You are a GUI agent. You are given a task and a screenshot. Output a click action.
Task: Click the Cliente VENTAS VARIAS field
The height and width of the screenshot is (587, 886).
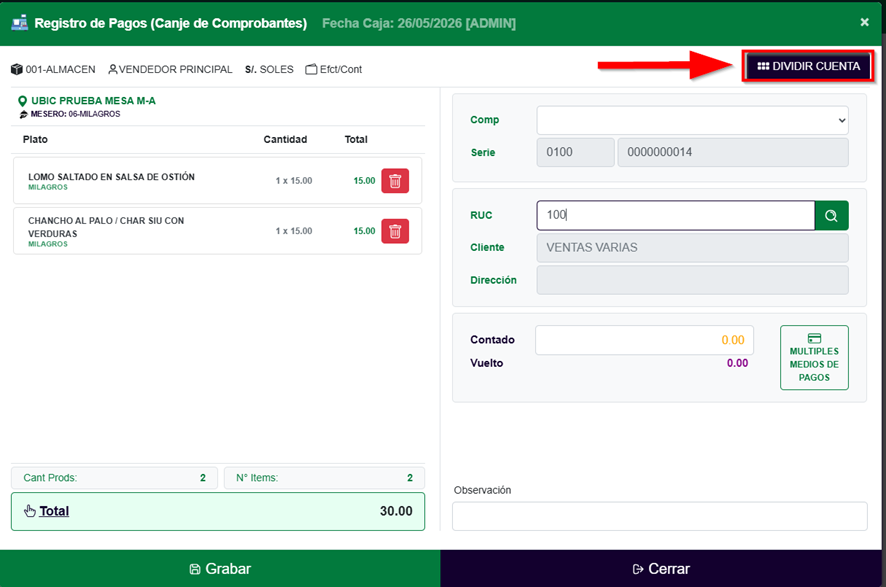pos(692,247)
